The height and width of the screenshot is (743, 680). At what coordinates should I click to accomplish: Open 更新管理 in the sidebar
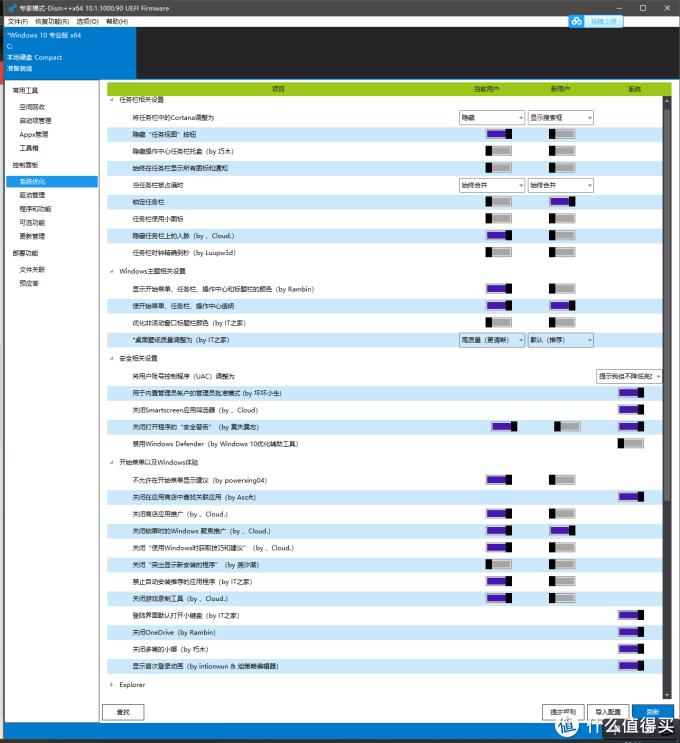click(32, 236)
